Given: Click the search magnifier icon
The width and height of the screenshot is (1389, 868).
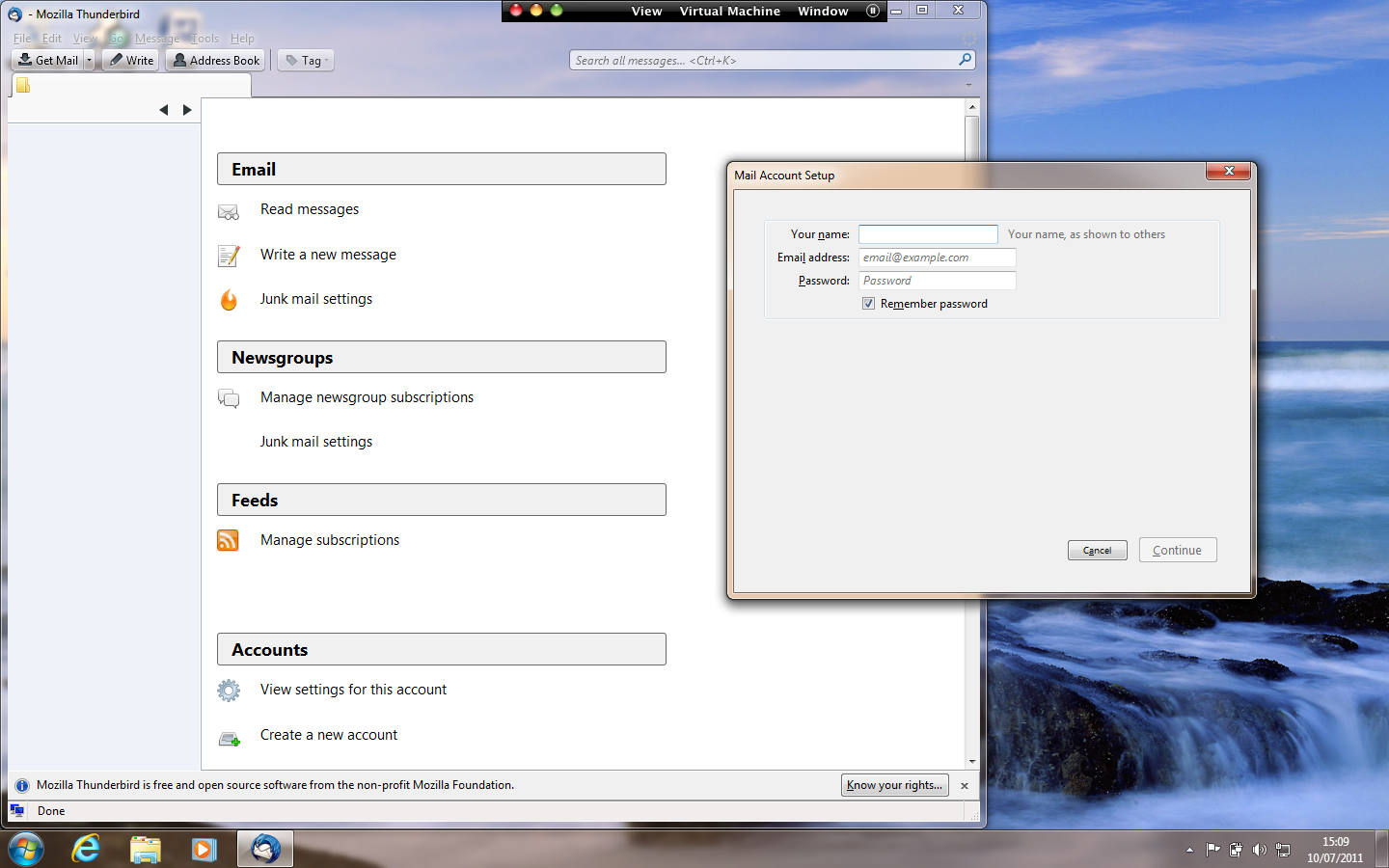Looking at the screenshot, I should pos(965,60).
